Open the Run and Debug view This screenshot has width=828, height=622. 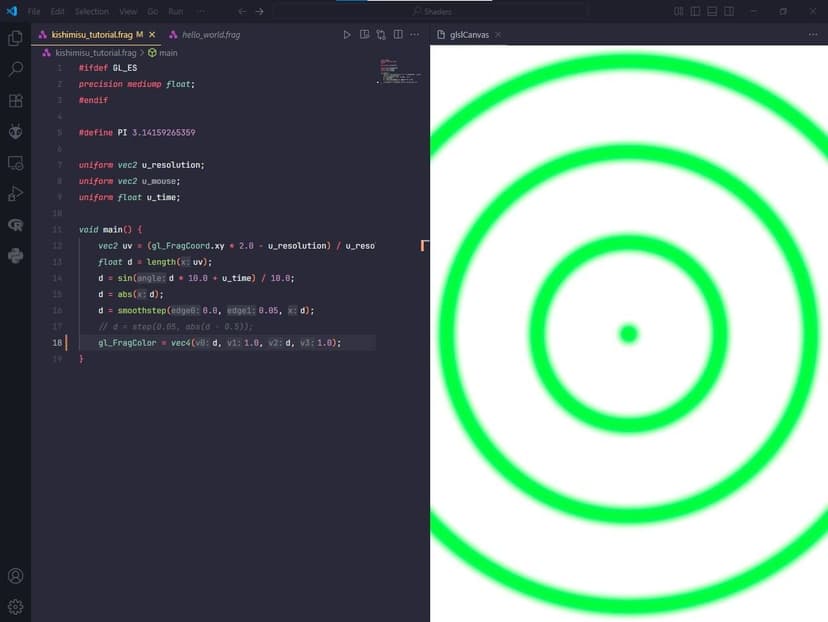pos(15,194)
